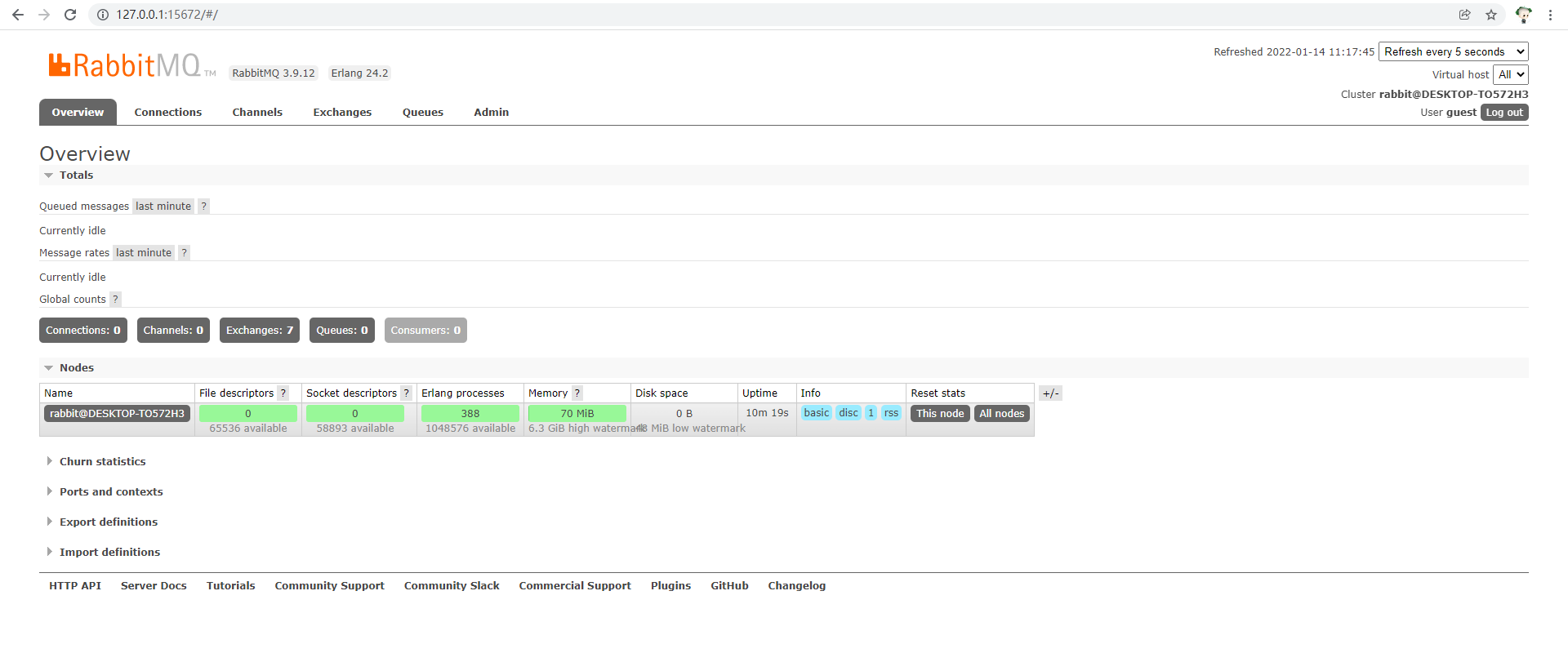Viewport: 1568px width, 662px height.
Task: Click the rss info tag
Action: [891, 413]
